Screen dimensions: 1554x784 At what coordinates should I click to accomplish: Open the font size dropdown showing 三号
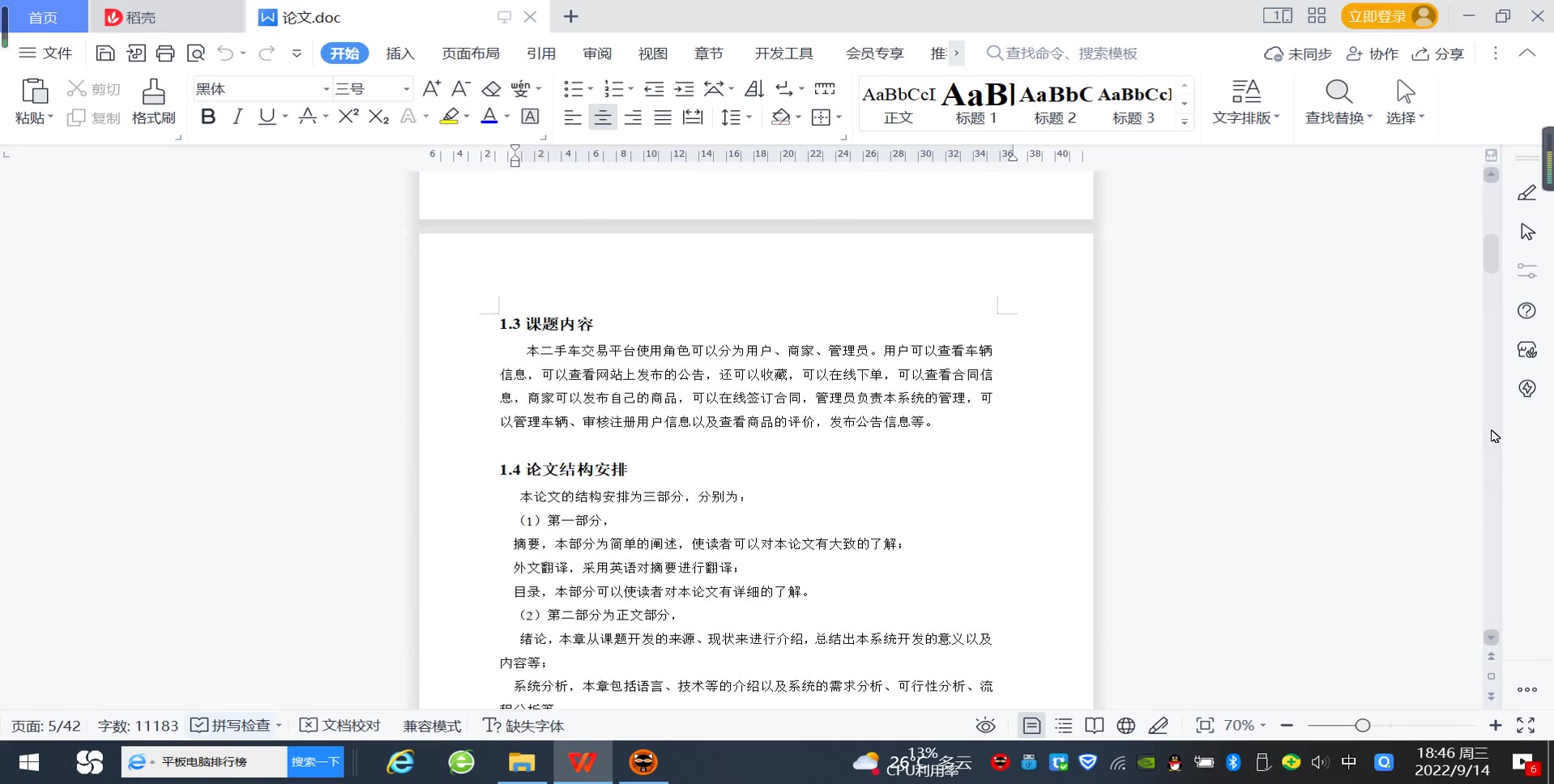pos(406,89)
